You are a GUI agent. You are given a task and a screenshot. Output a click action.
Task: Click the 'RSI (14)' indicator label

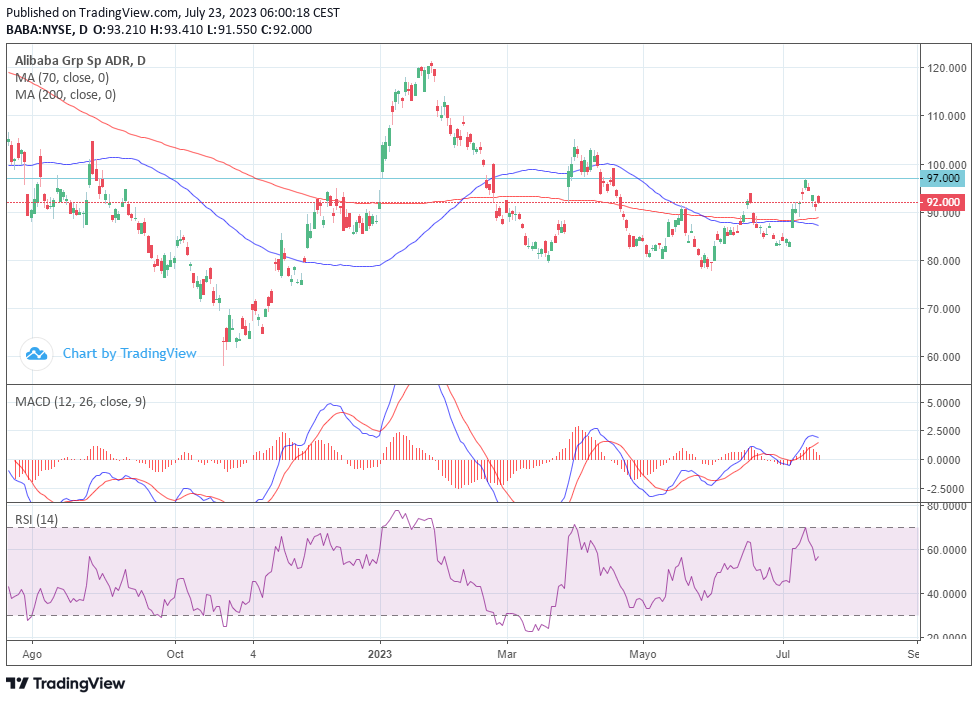(36, 520)
